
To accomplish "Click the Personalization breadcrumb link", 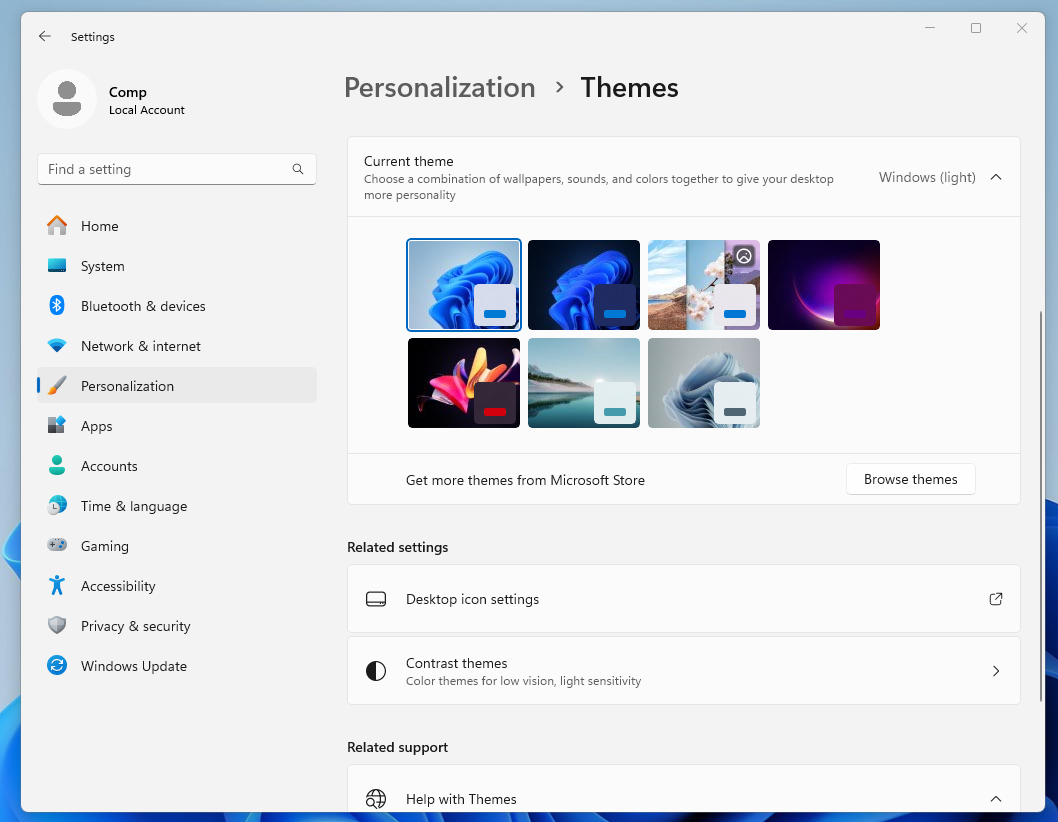I will pyautogui.click(x=439, y=88).
